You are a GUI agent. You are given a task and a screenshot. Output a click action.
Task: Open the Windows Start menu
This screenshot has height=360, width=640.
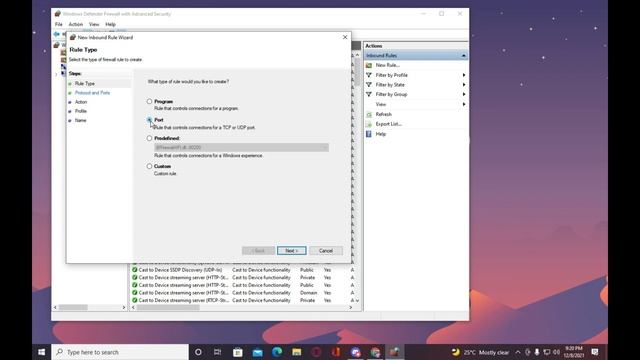pos(42,352)
